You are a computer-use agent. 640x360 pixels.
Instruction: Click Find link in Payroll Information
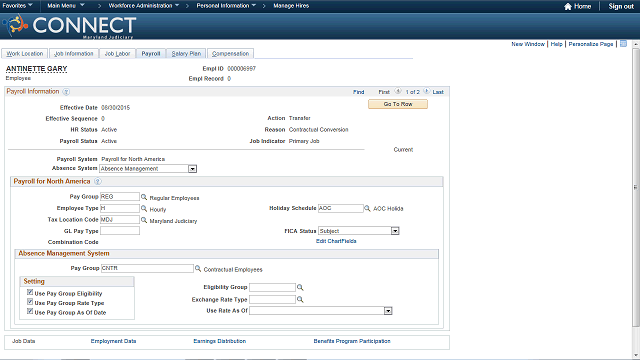click(x=358, y=92)
